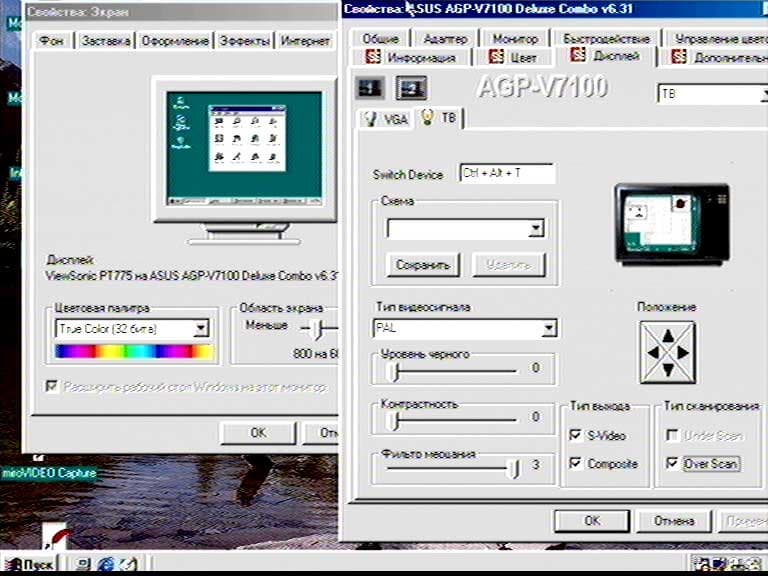Click the Фильтр мерцания slider handle

coord(513,469)
